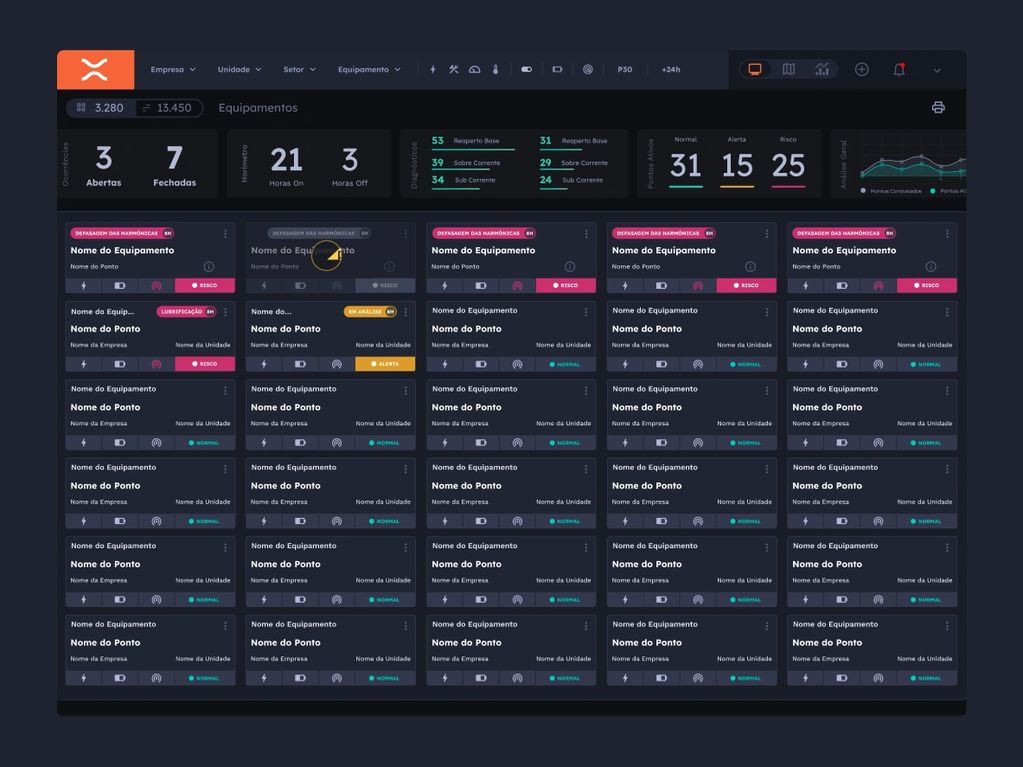Select the wrench tools filter icon

[x=453, y=70]
